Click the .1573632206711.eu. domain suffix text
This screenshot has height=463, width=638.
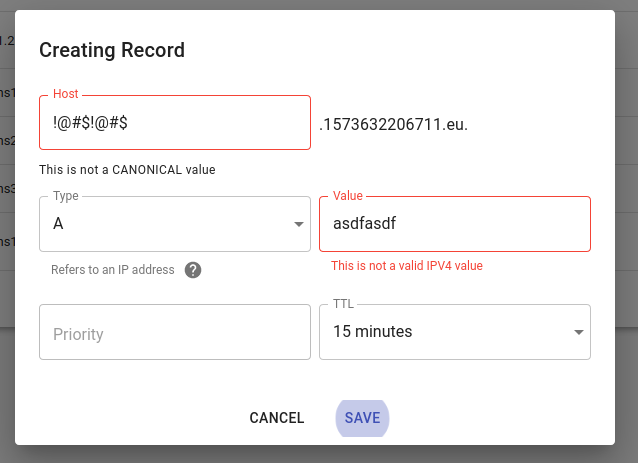393,124
